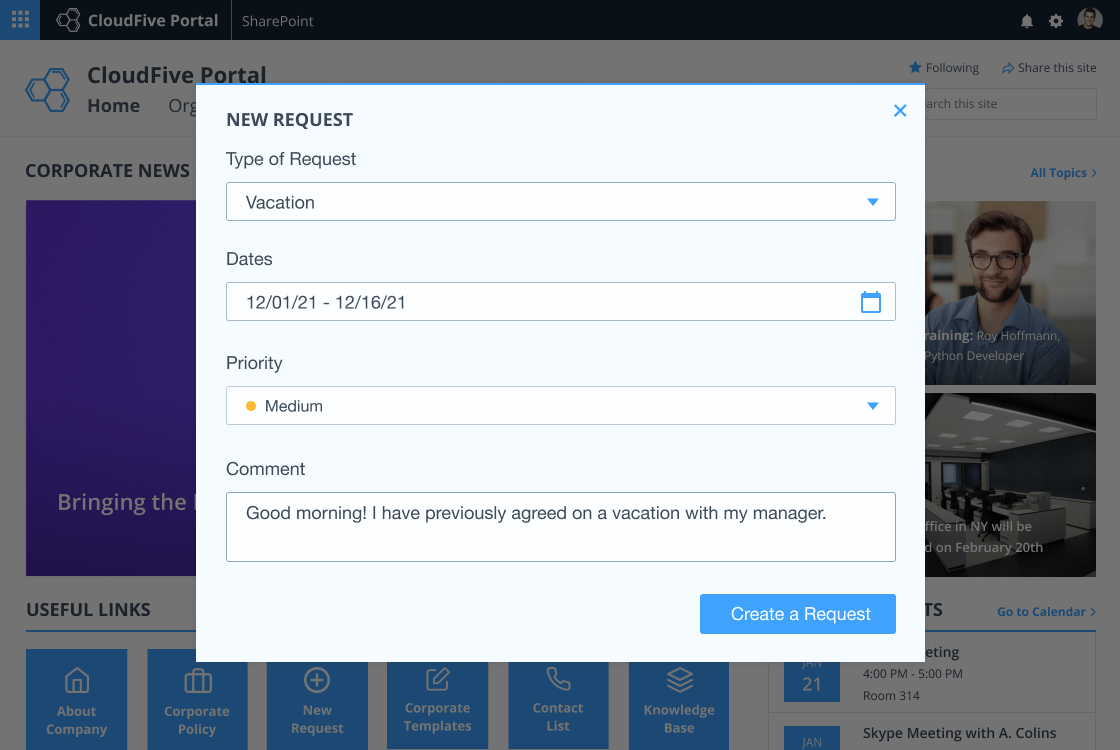Expand the Priority dropdown
Viewport: 1120px width, 750px height.
tap(560, 406)
